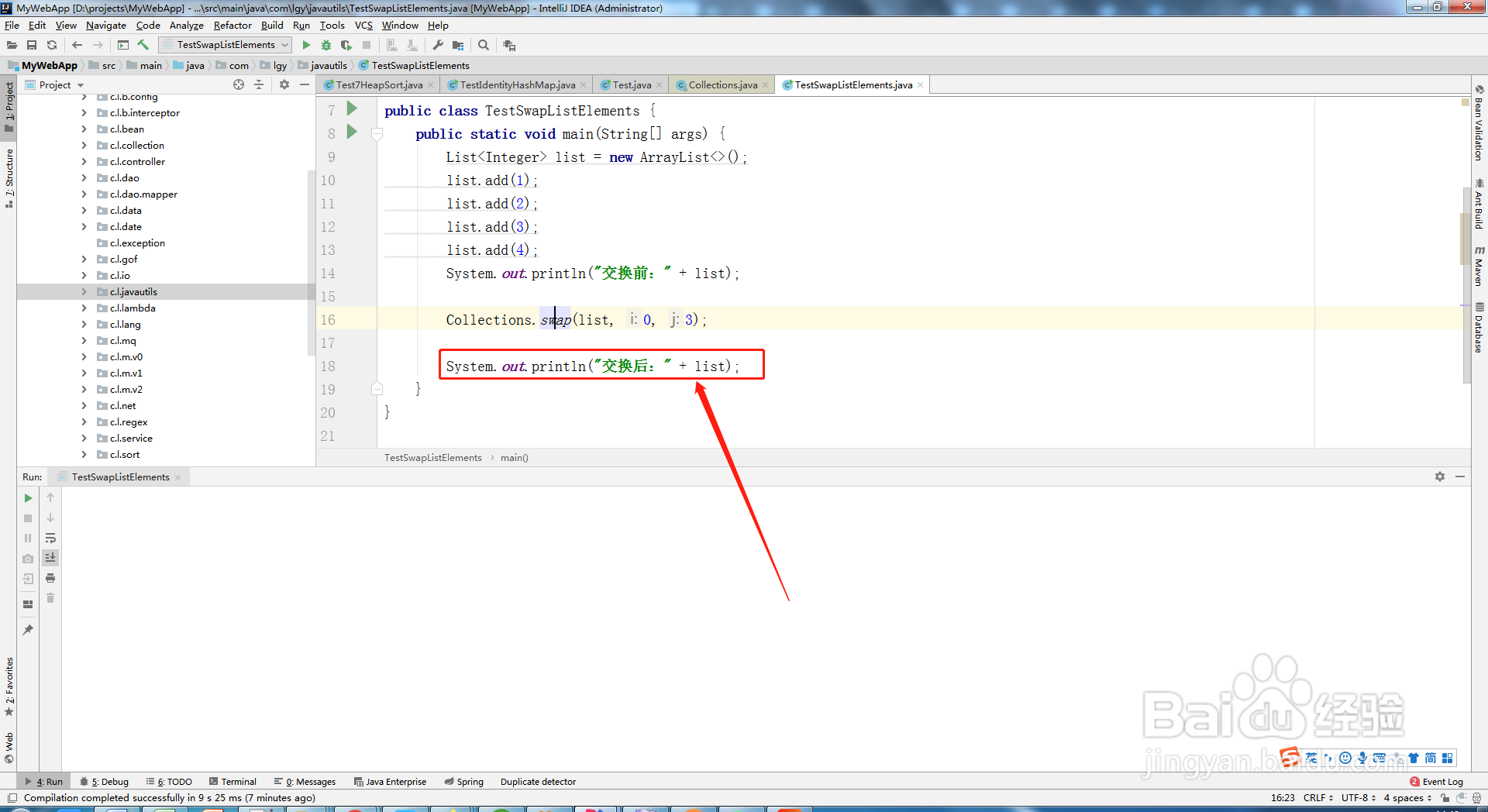The height and width of the screenshot is (812, 1488).
Task: Open the Terminal tool window
Action: (x=232, y=782)
